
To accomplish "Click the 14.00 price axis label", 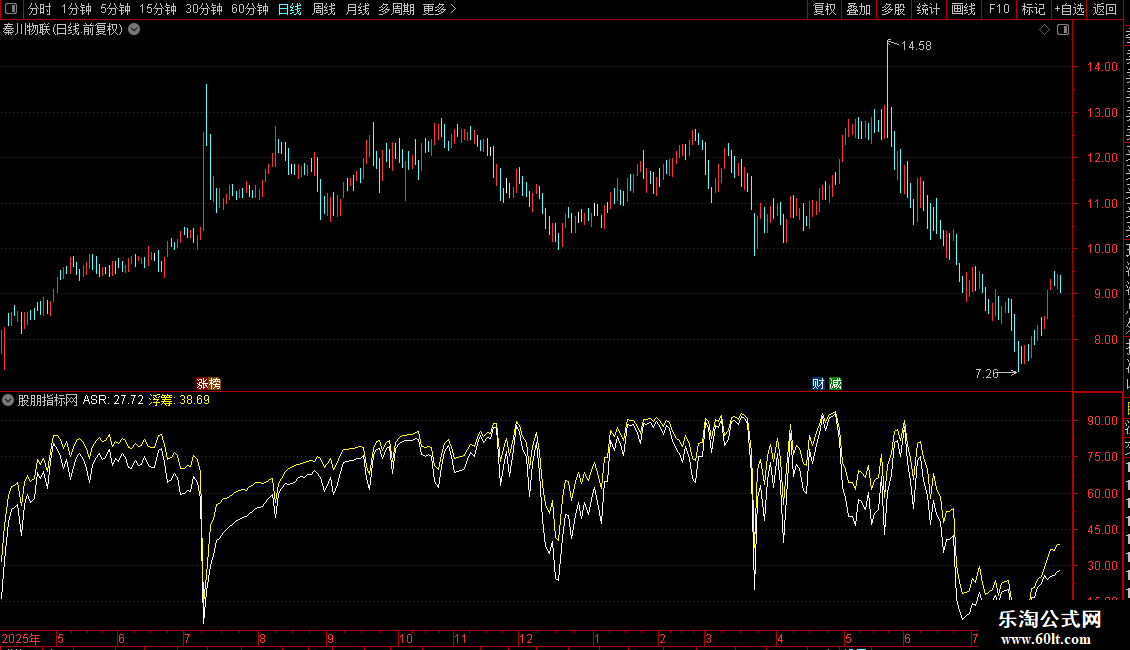I will 1102,67.
